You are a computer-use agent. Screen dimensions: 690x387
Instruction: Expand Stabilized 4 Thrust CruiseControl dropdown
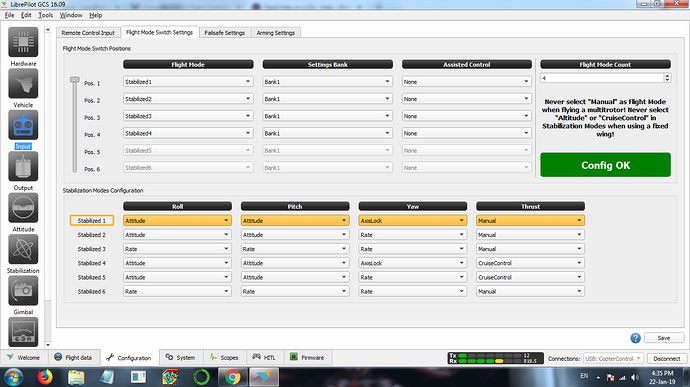[530, 263]
